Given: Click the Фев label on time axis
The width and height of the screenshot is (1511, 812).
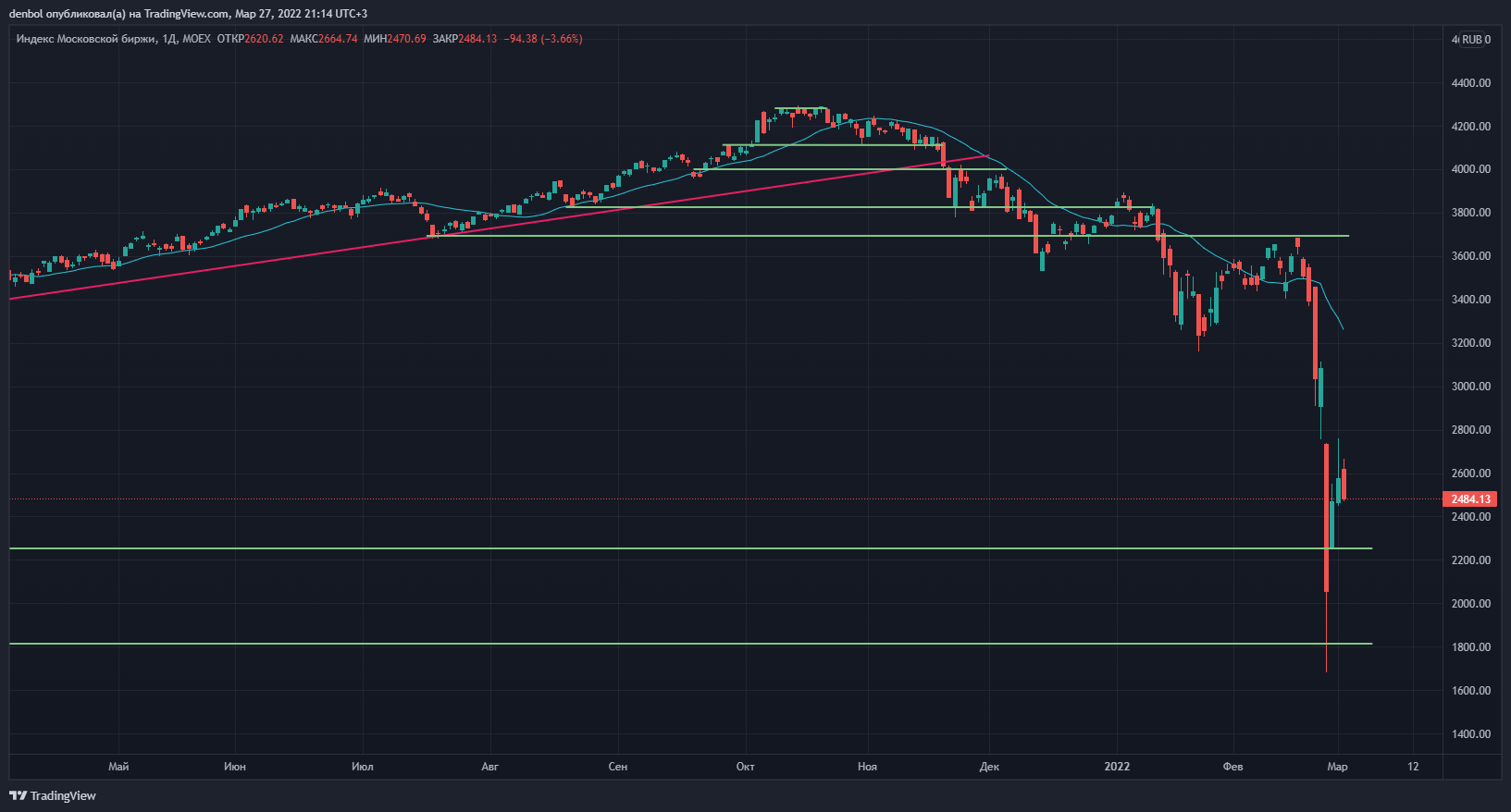Looking at the screenshot, I should pos(1233,767).
